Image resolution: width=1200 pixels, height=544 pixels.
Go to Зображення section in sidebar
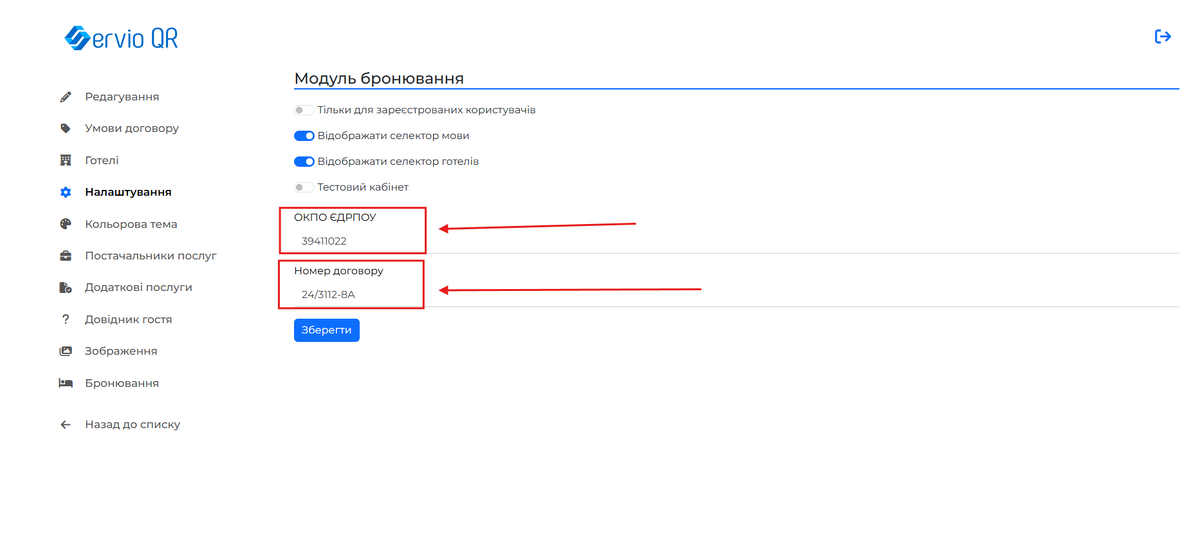[121, 351]
